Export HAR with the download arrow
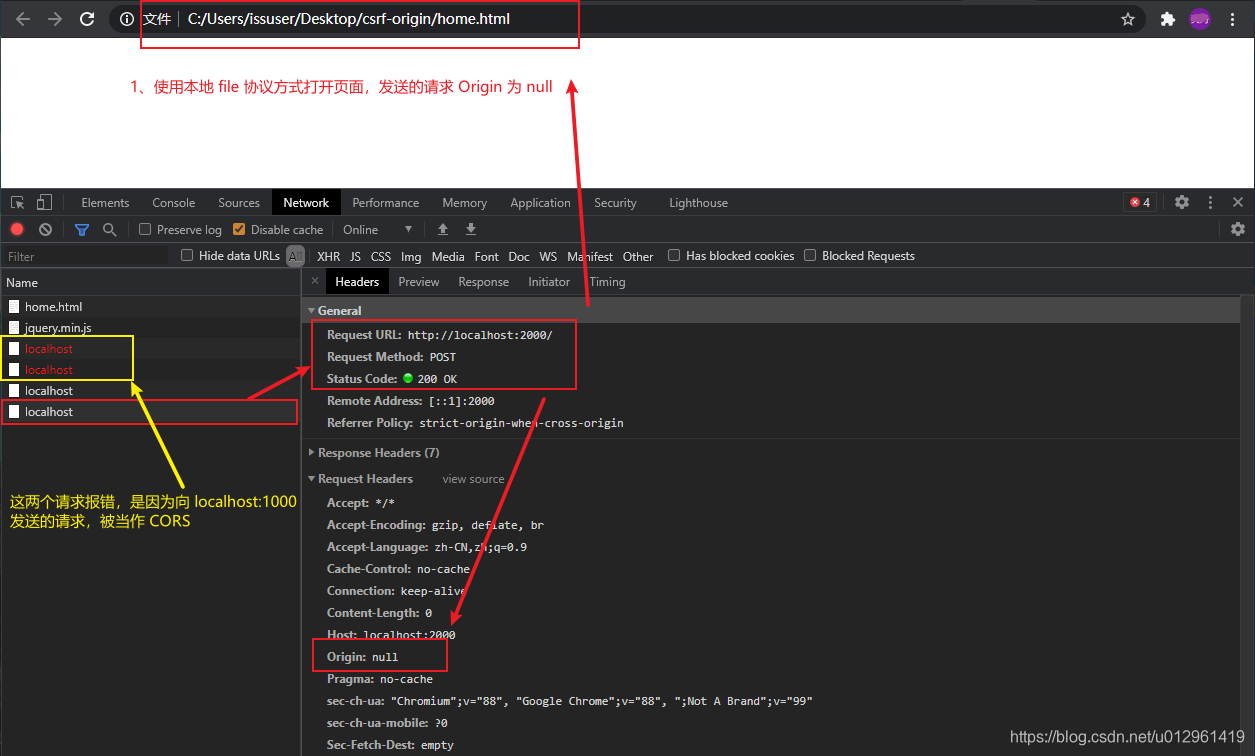Screen dimensions: 1255x756 pyautogui.click(x=471, y=229)
